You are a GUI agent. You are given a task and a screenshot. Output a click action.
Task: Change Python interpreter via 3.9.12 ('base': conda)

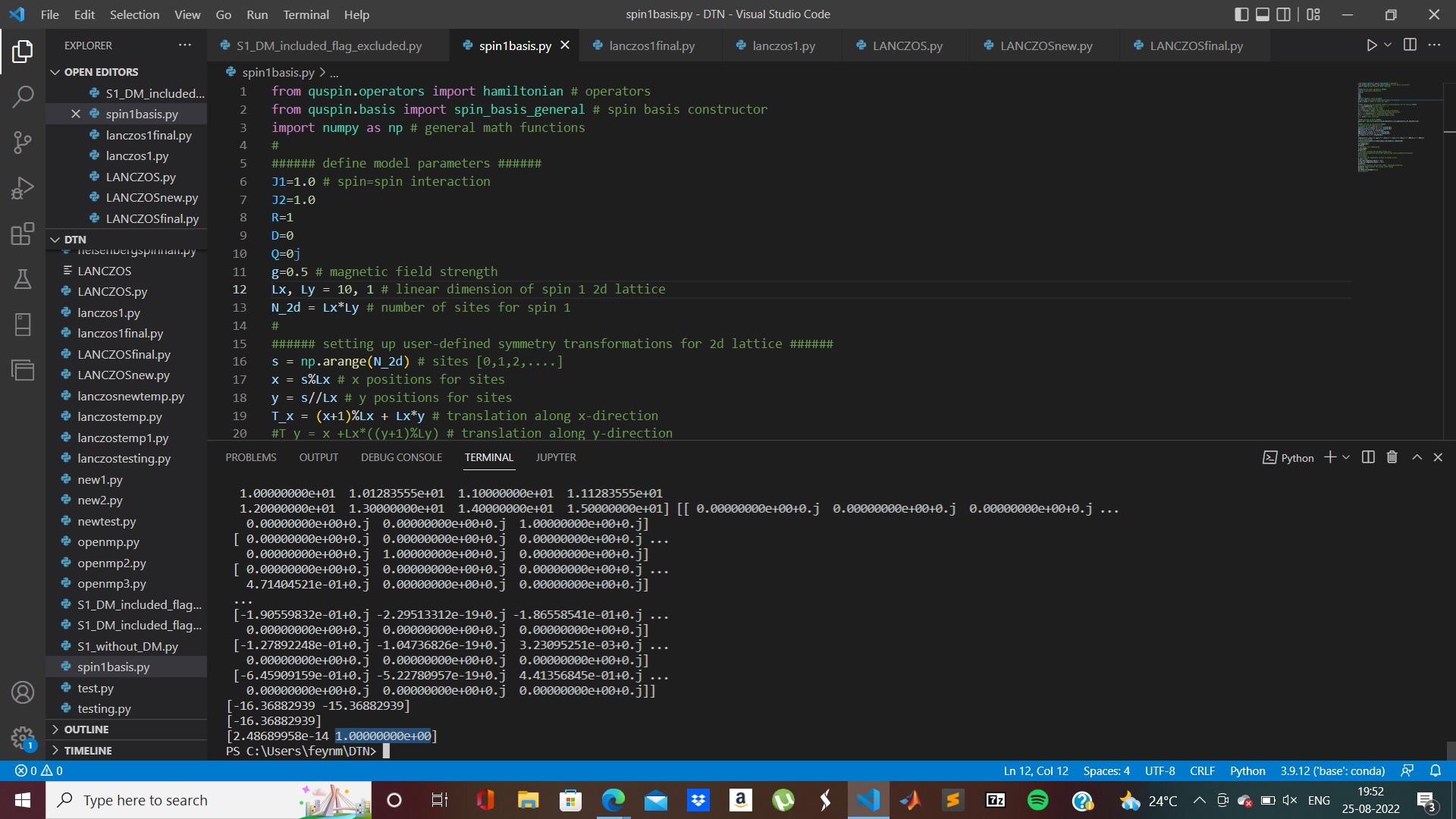[1332, 770]
